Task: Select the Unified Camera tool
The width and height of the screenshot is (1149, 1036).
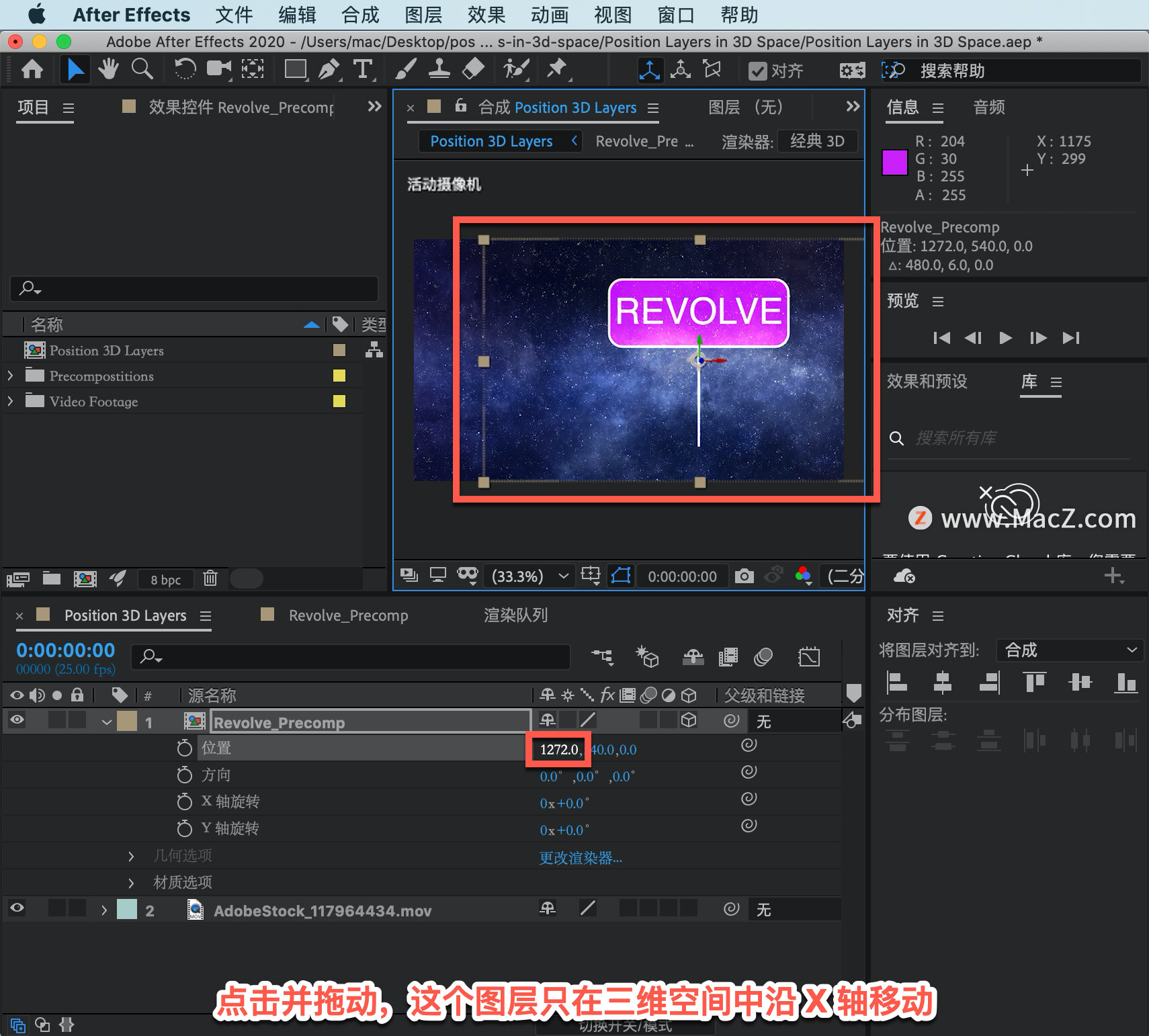Action: (218, 69)
